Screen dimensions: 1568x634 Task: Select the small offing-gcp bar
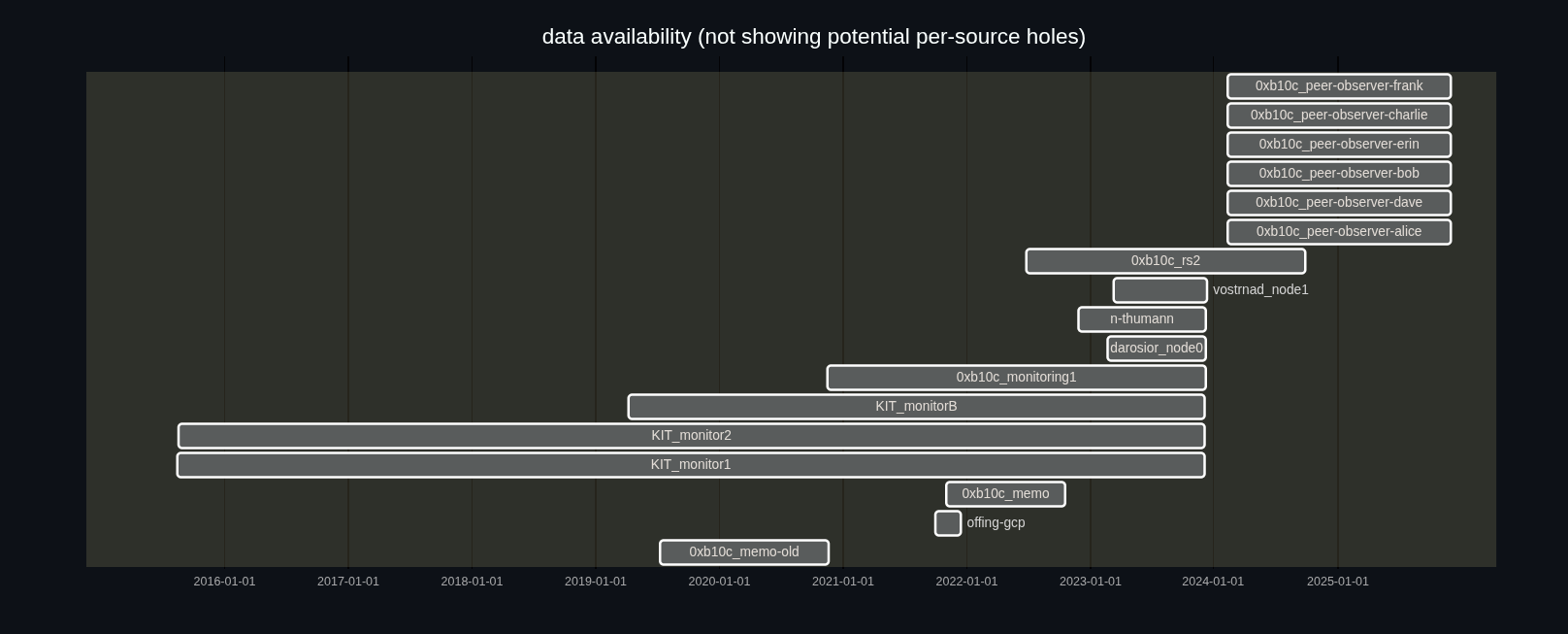pyautogui.click(x=948, y=523)
